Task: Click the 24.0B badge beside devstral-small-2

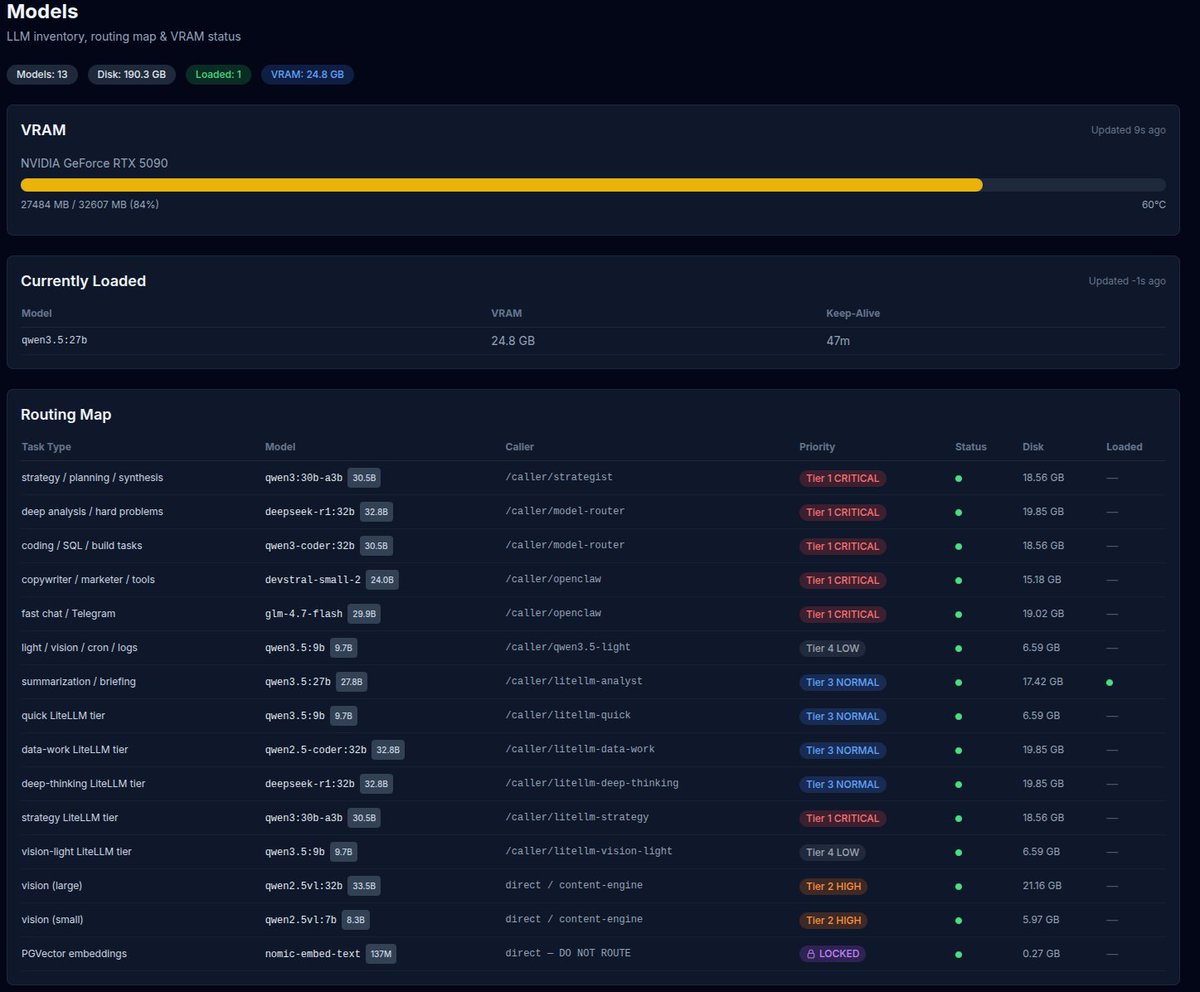Action: pos(383,580)
